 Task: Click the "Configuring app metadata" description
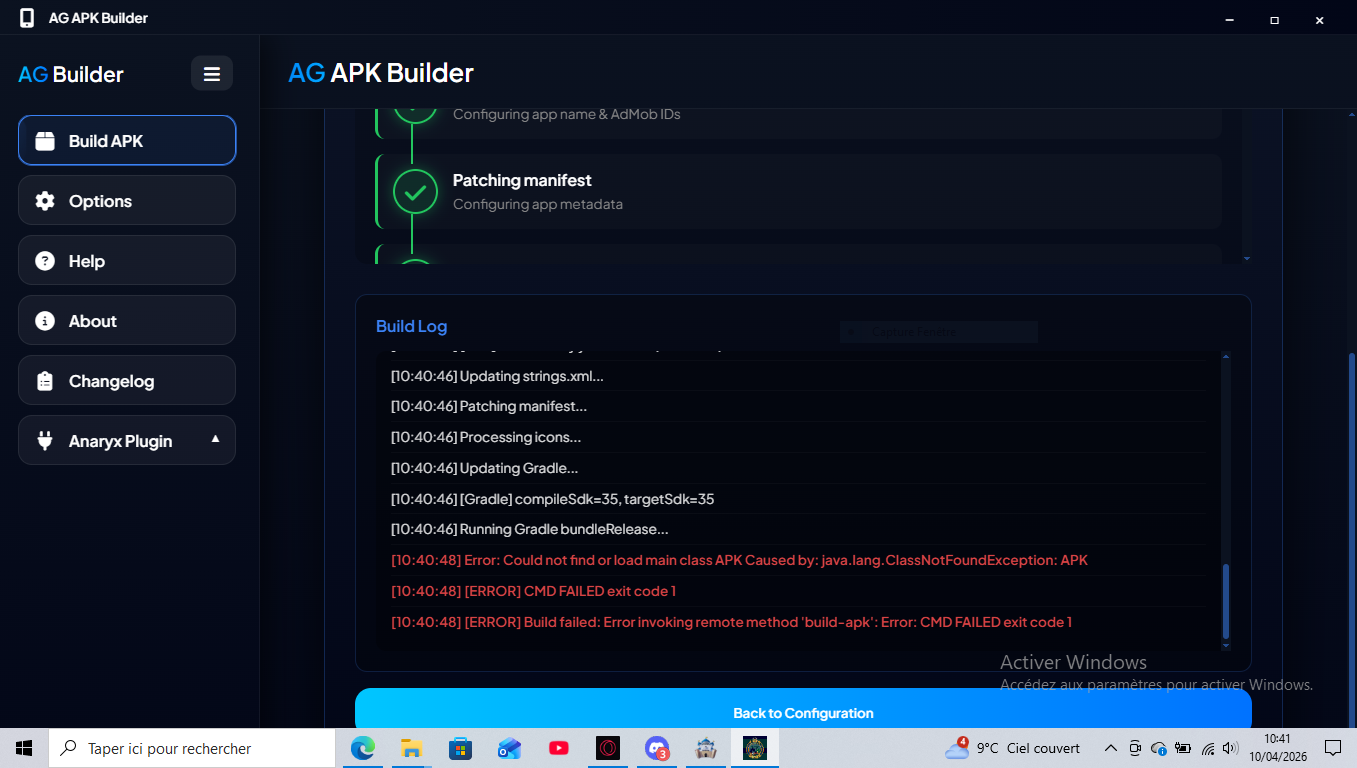coord(538,204)
